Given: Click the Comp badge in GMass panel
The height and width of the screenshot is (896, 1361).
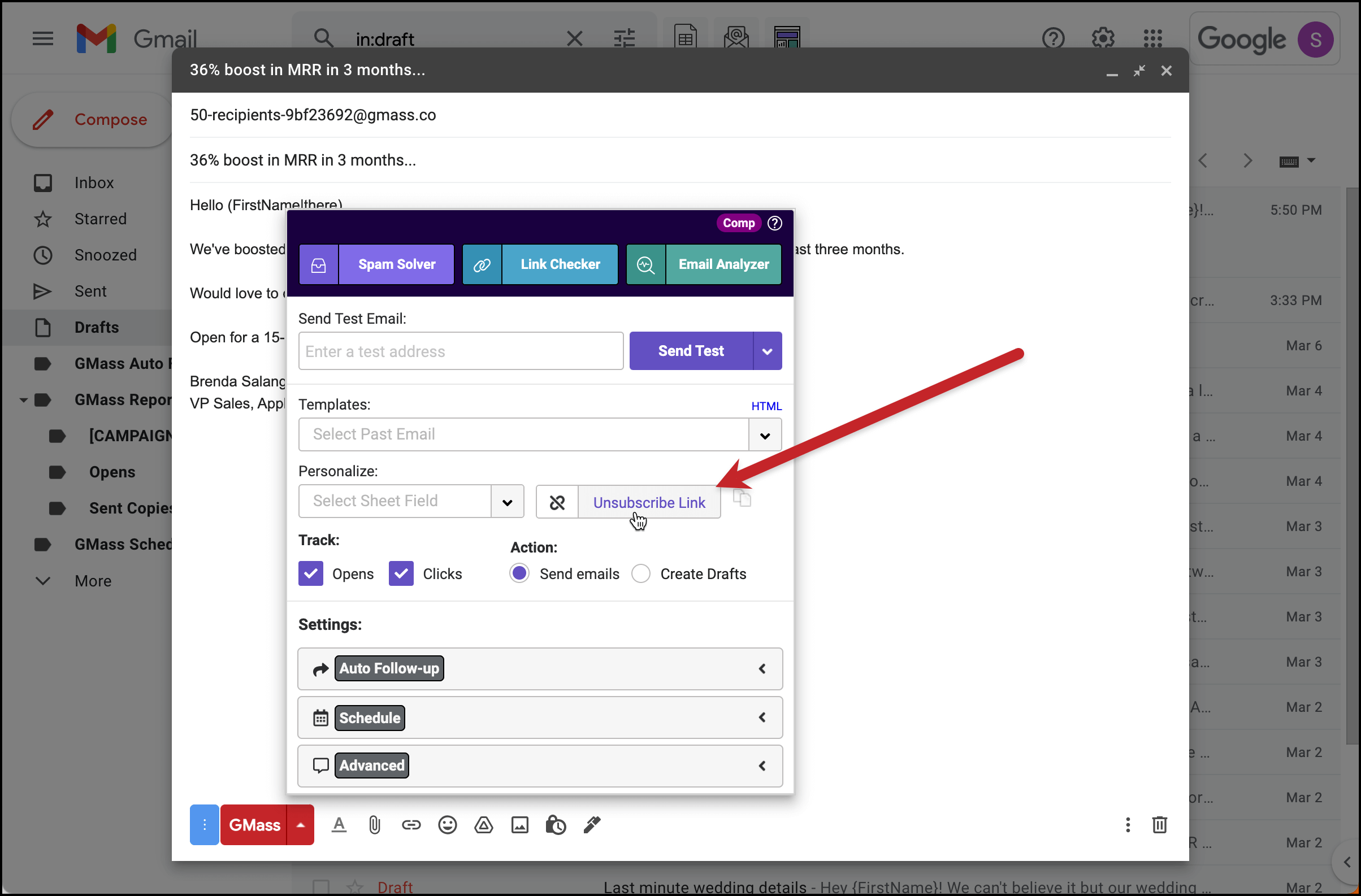Looking at the screenshot, I should (739, 223).
